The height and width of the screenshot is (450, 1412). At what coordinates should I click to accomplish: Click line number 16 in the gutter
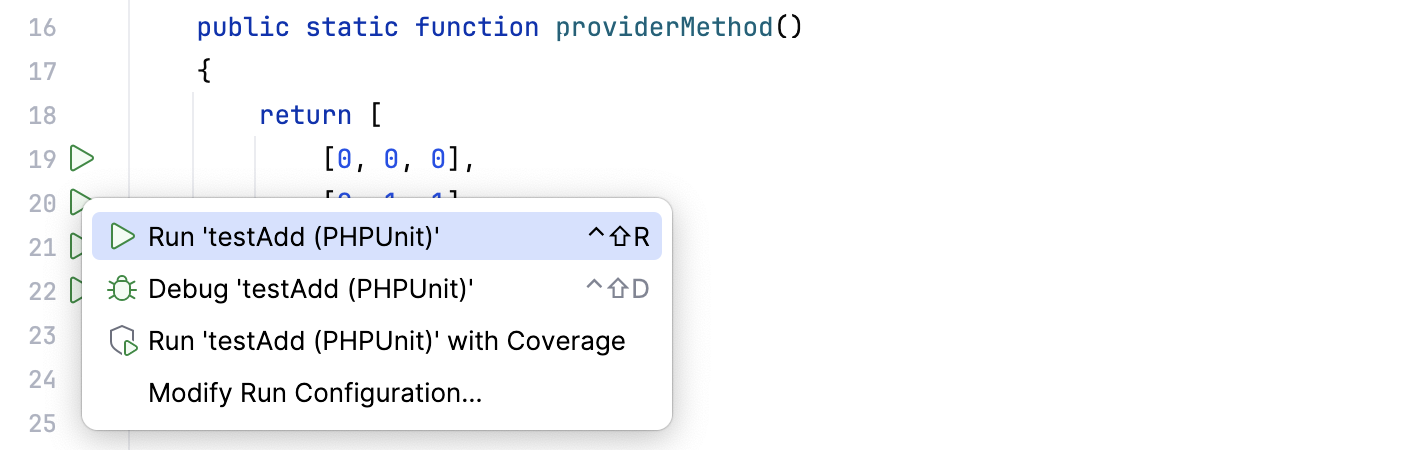pos(42,27)
